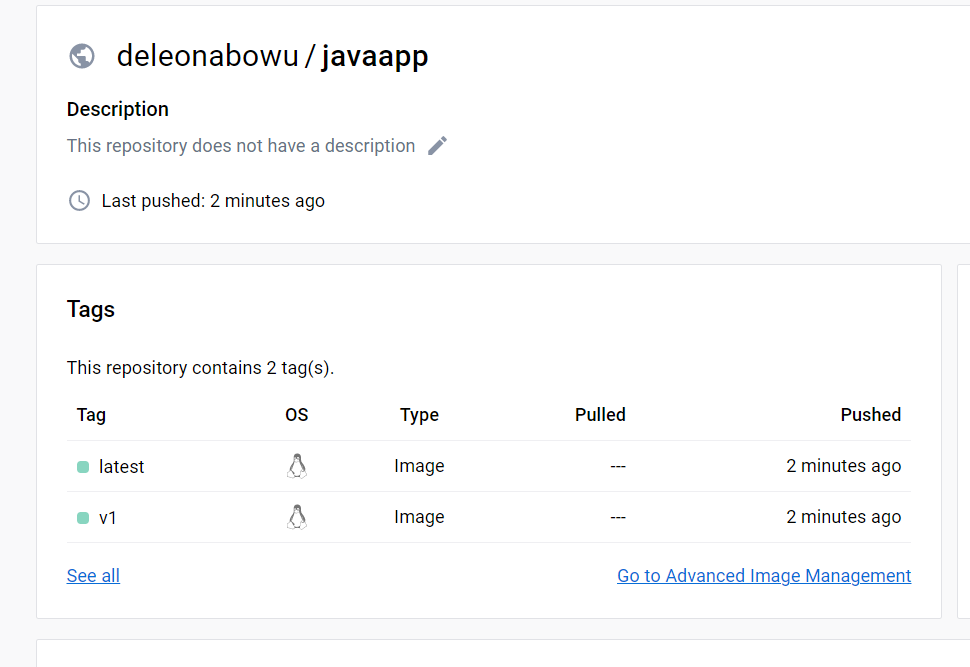Click the Pushed column header
Screen dimensions: 970x667
click(870, 415)
